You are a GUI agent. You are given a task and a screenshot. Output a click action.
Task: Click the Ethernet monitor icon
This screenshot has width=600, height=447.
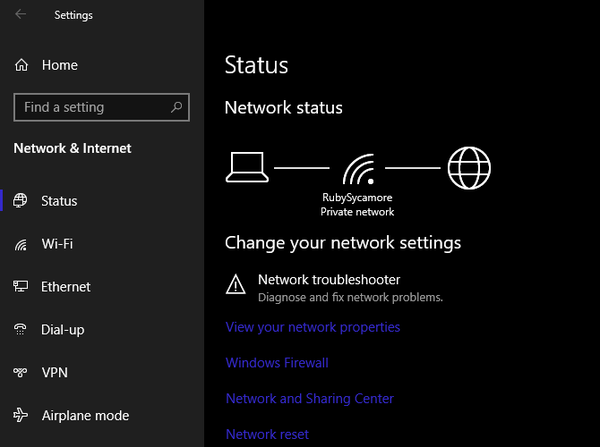(x=21, y=287)
